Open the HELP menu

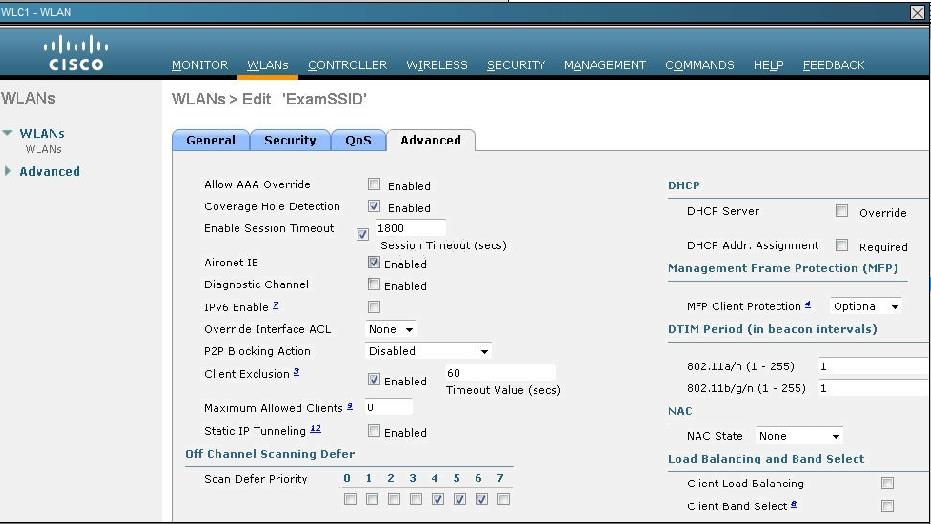(769, 65)
